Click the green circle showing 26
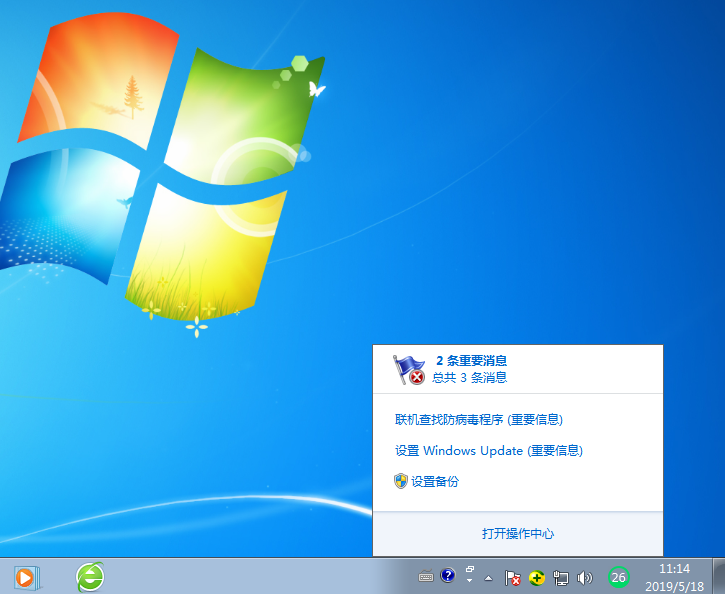This screenshot has height=594, width=725. (x=619, y=577)
